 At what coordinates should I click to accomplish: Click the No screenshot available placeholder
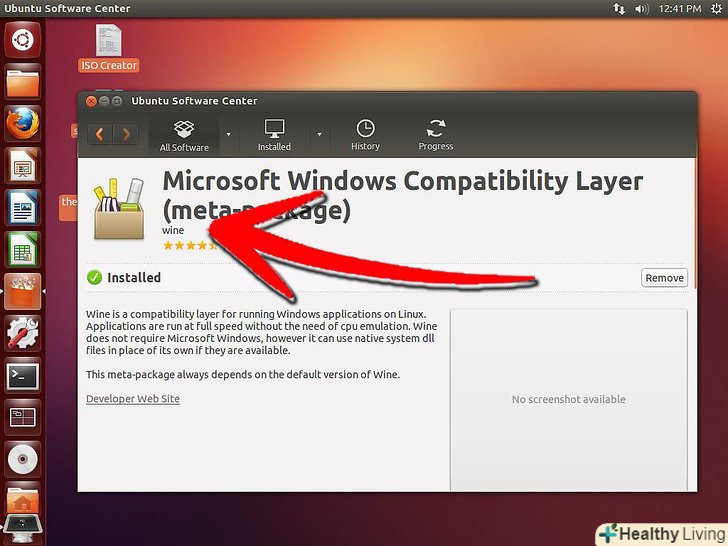tap(568, 399)
